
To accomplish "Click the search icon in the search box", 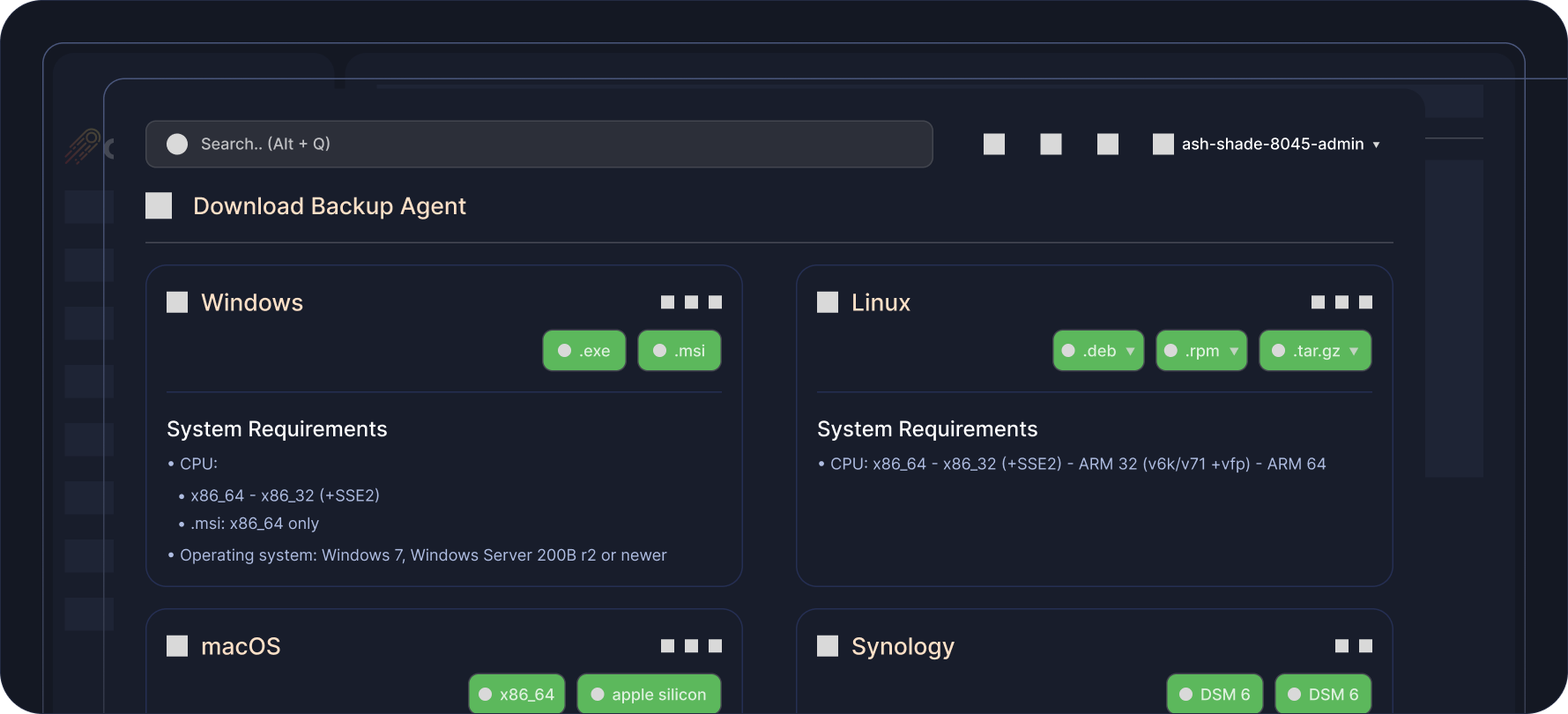I will click(177, 145).
